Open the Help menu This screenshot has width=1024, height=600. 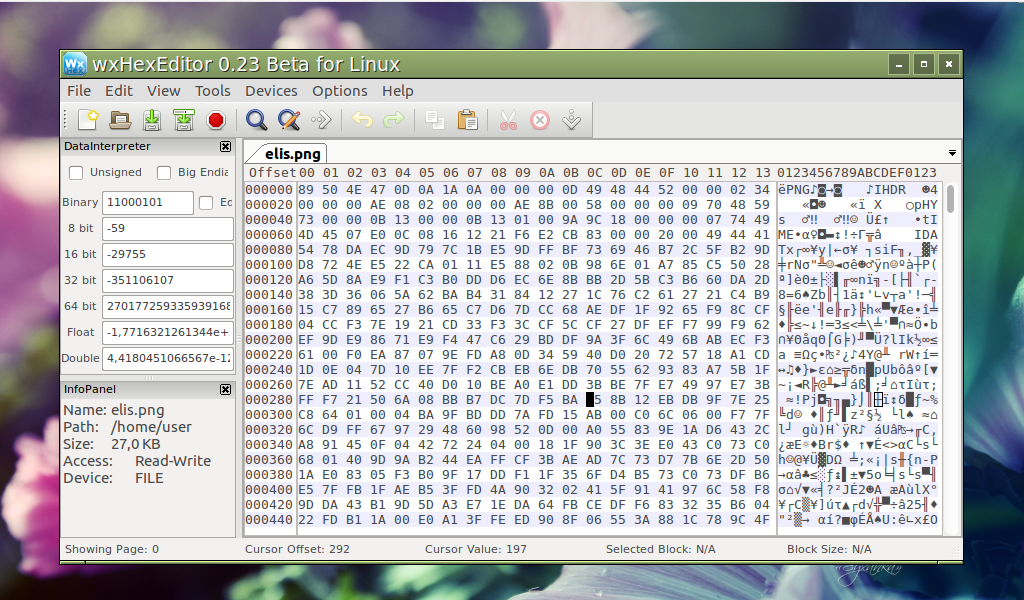tap(398, 91)
